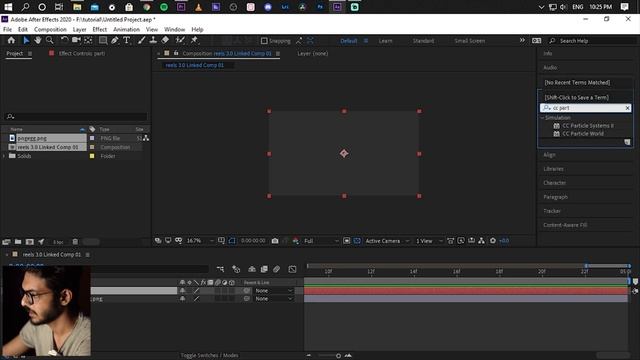This screenshot has height=360, width=640.
Task: Select the Hand tool
Action: [x=38, y=40]
